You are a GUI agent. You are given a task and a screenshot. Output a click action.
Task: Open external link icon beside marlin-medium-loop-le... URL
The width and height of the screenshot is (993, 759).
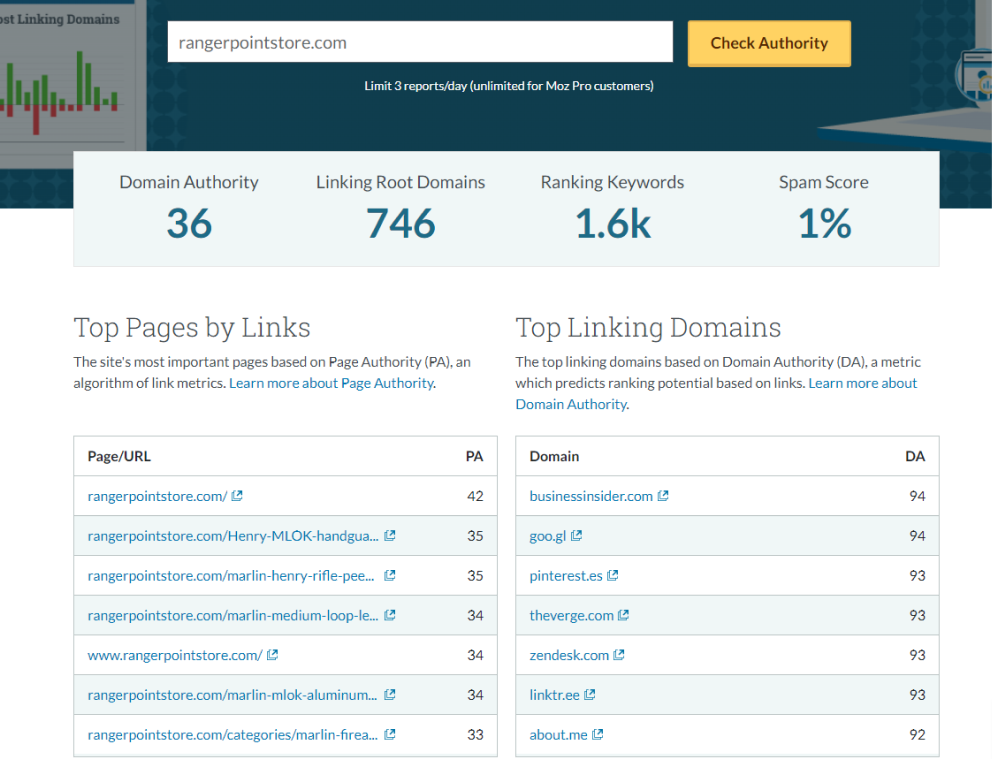coord(389,615)
